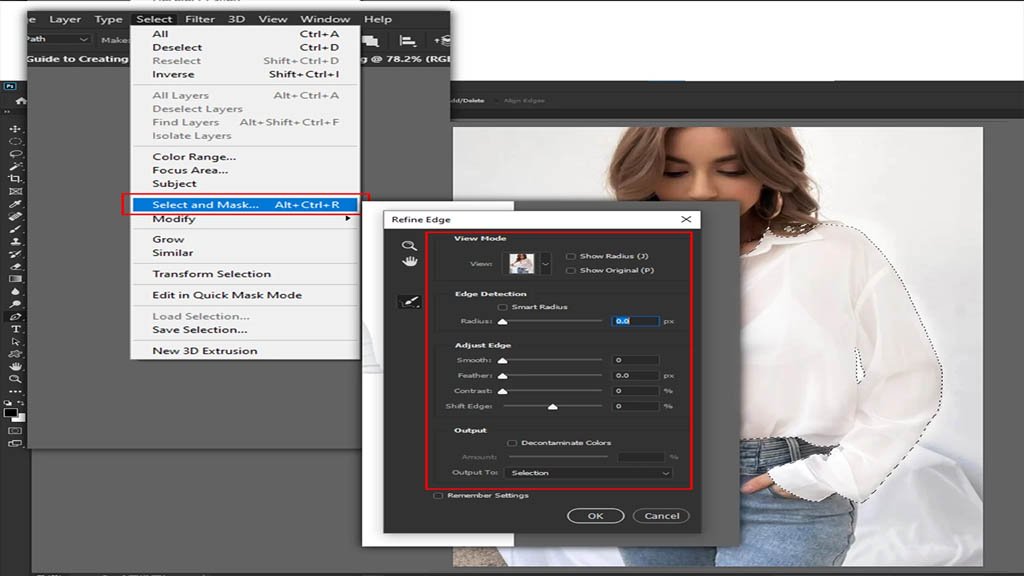The height and width of the screenshot is (576, 1024).
Task: Cancel the Refine Edge dialog
Action: pos(661,516)
